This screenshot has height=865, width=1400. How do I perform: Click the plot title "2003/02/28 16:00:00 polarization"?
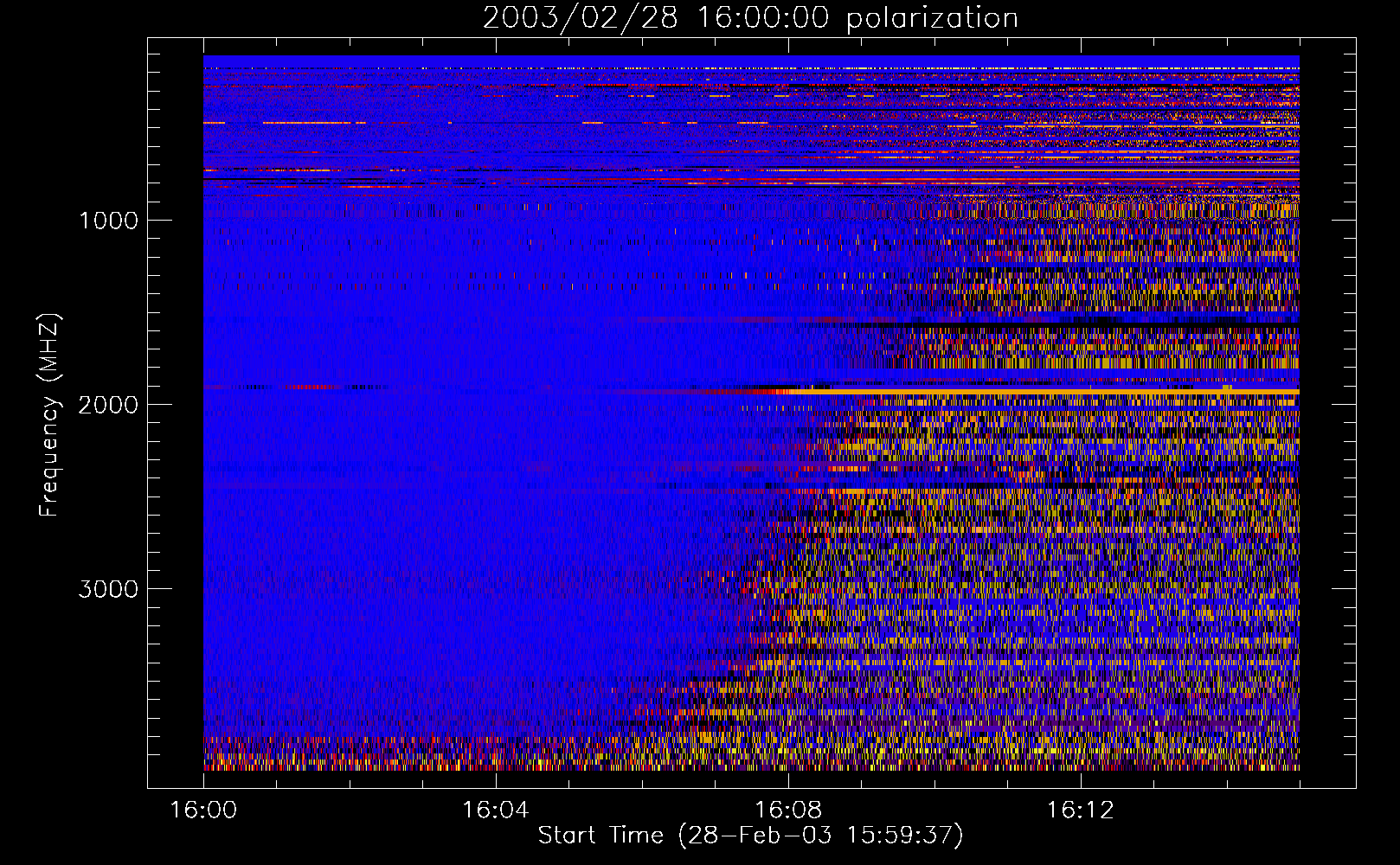pos(750,18)
